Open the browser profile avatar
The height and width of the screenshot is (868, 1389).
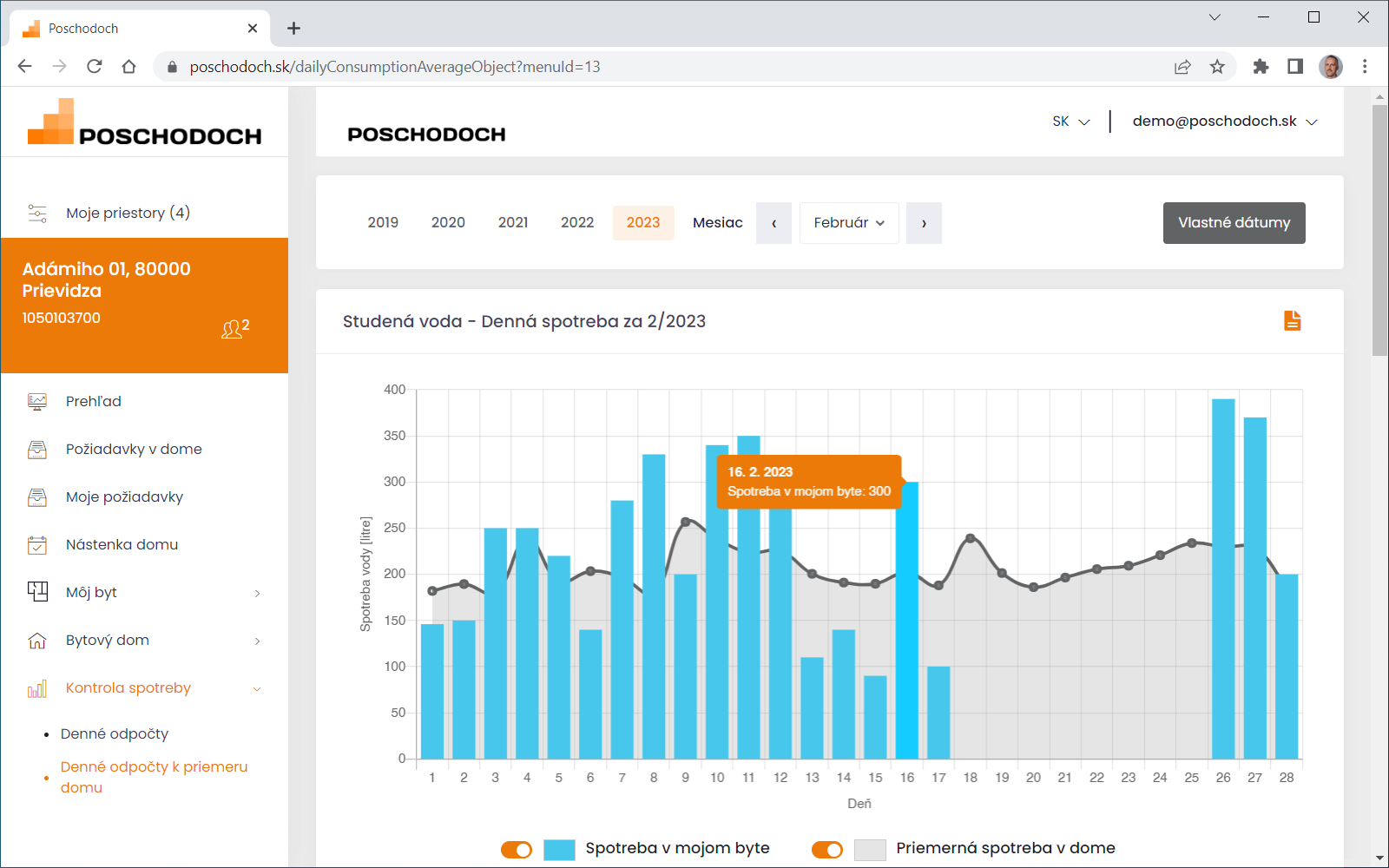click(1331, 67)
